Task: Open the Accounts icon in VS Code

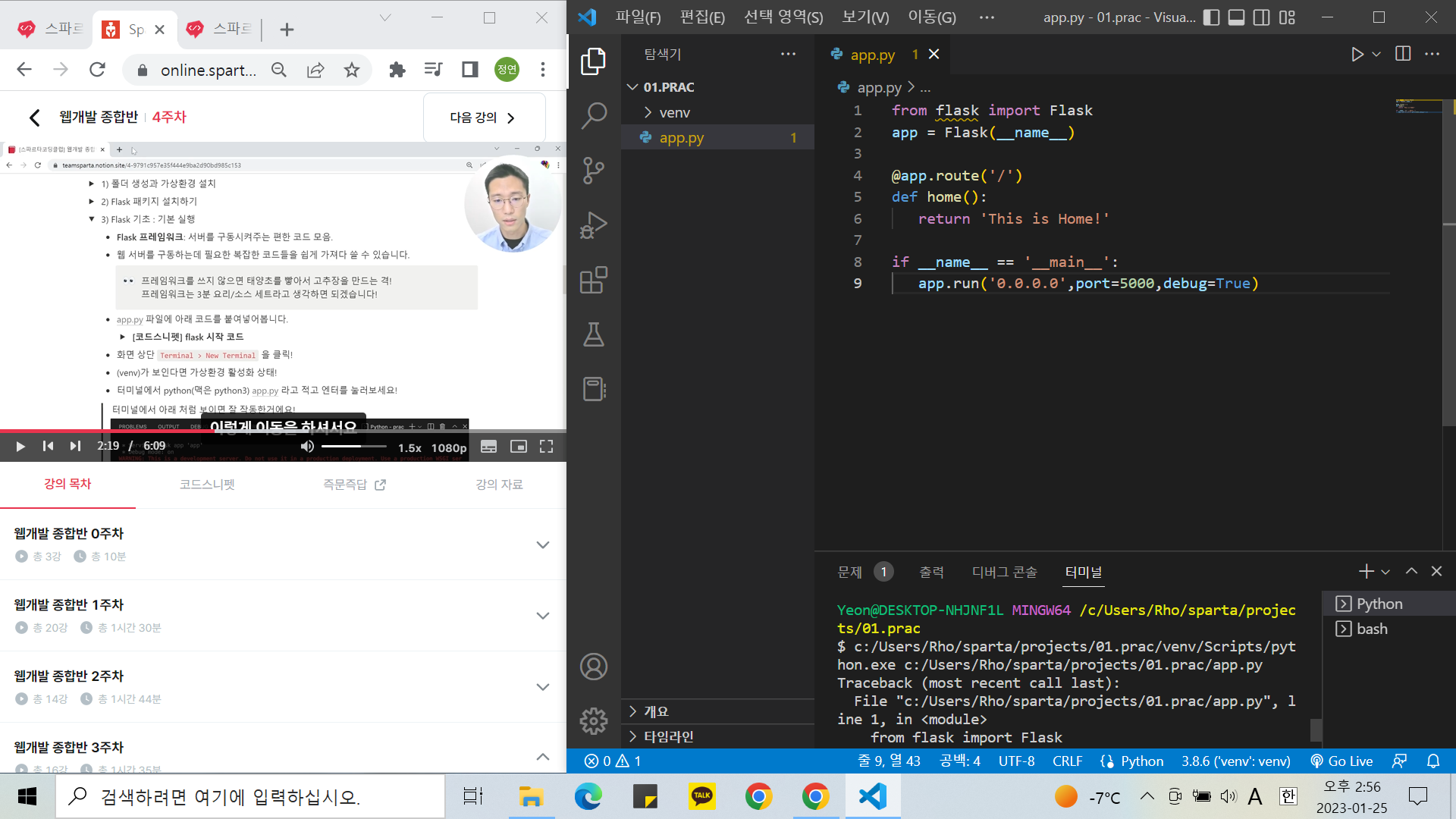Action: [x=594, y=667]
